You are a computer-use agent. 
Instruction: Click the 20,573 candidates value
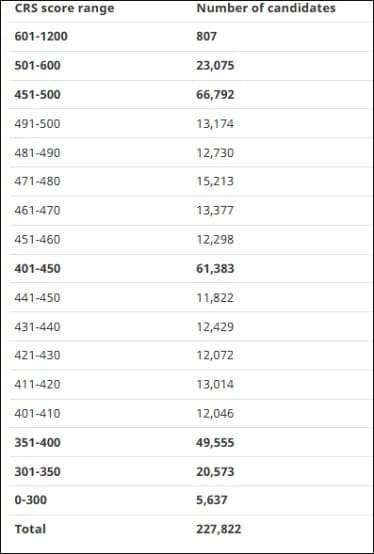pyautogui.click(x=215, y=472)
